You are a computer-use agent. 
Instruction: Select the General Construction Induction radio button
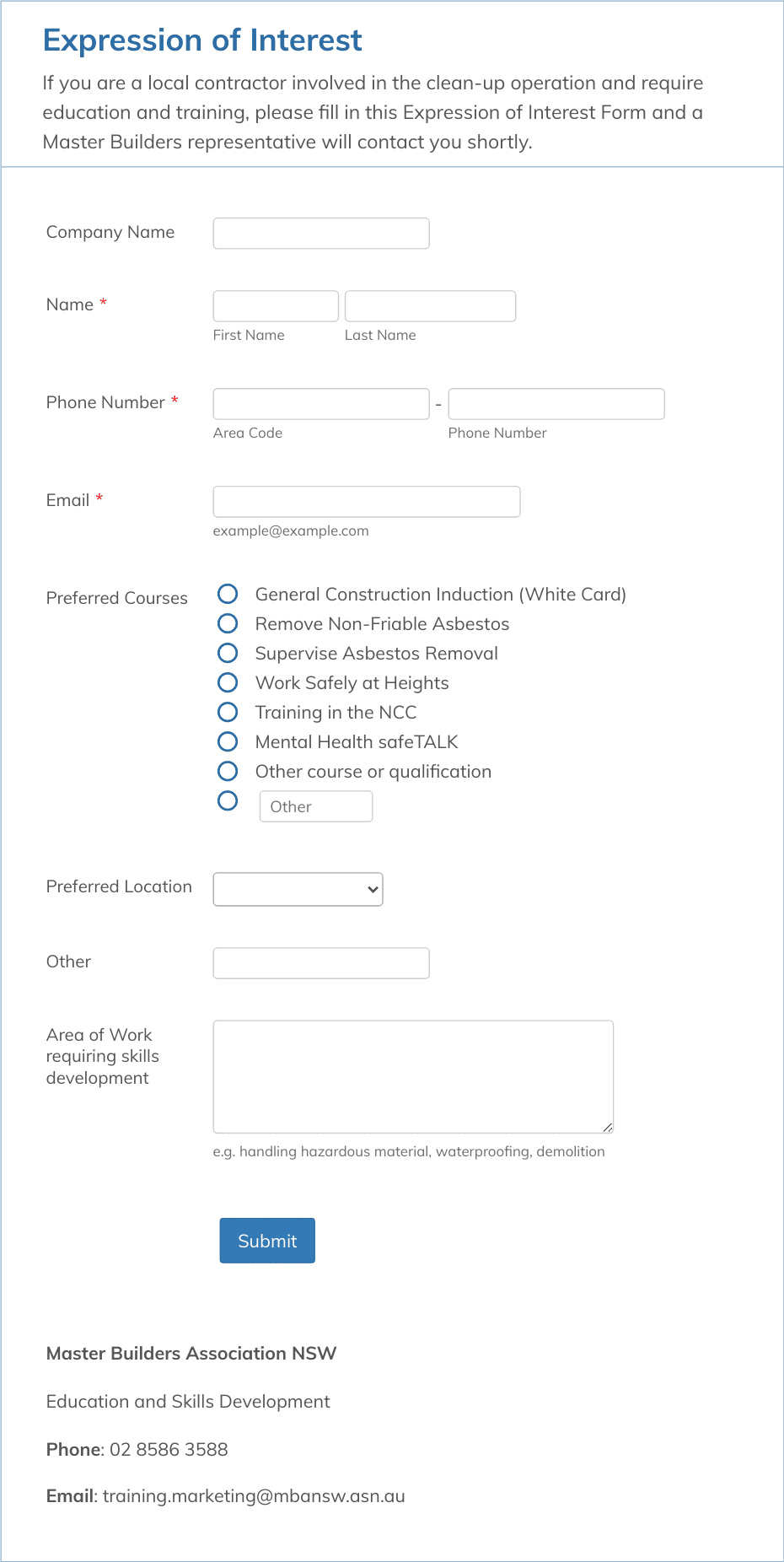point(228,594)
